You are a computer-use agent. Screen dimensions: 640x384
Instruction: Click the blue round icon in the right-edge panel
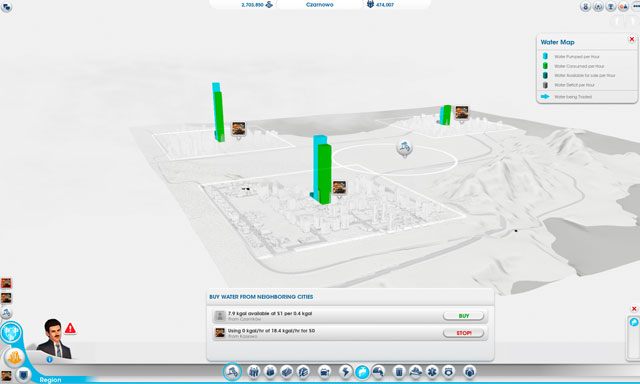tap(634, 322)
